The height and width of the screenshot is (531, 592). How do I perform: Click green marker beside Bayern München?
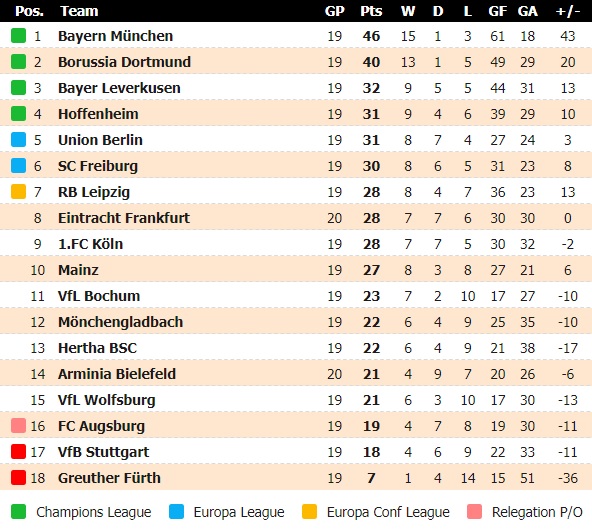(18, 36)
